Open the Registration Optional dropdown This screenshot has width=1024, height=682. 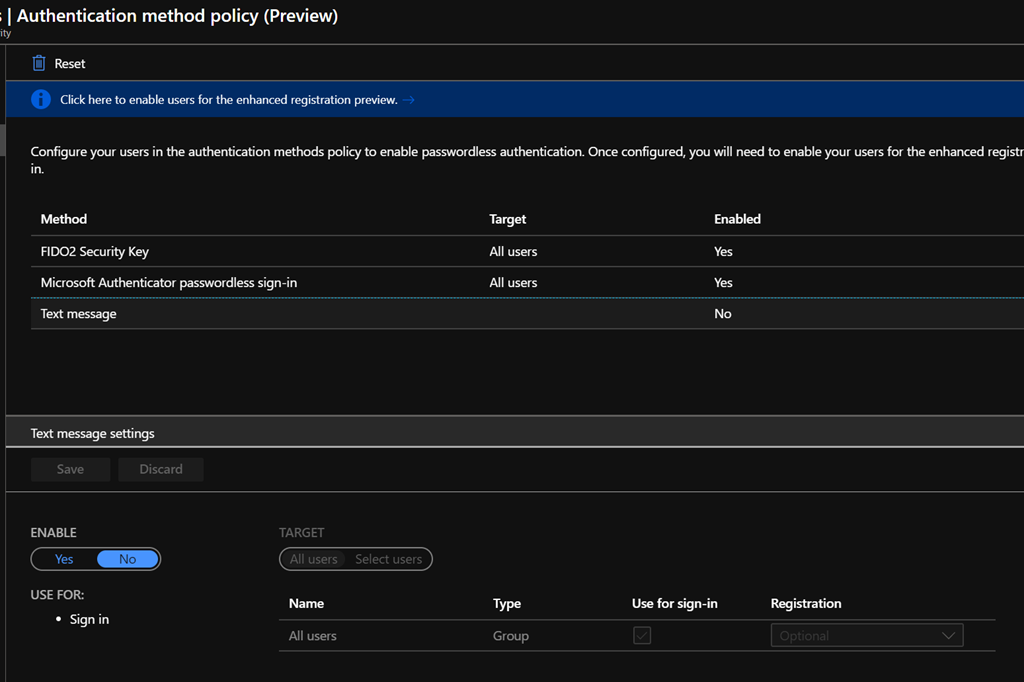[x=855, y=636]
